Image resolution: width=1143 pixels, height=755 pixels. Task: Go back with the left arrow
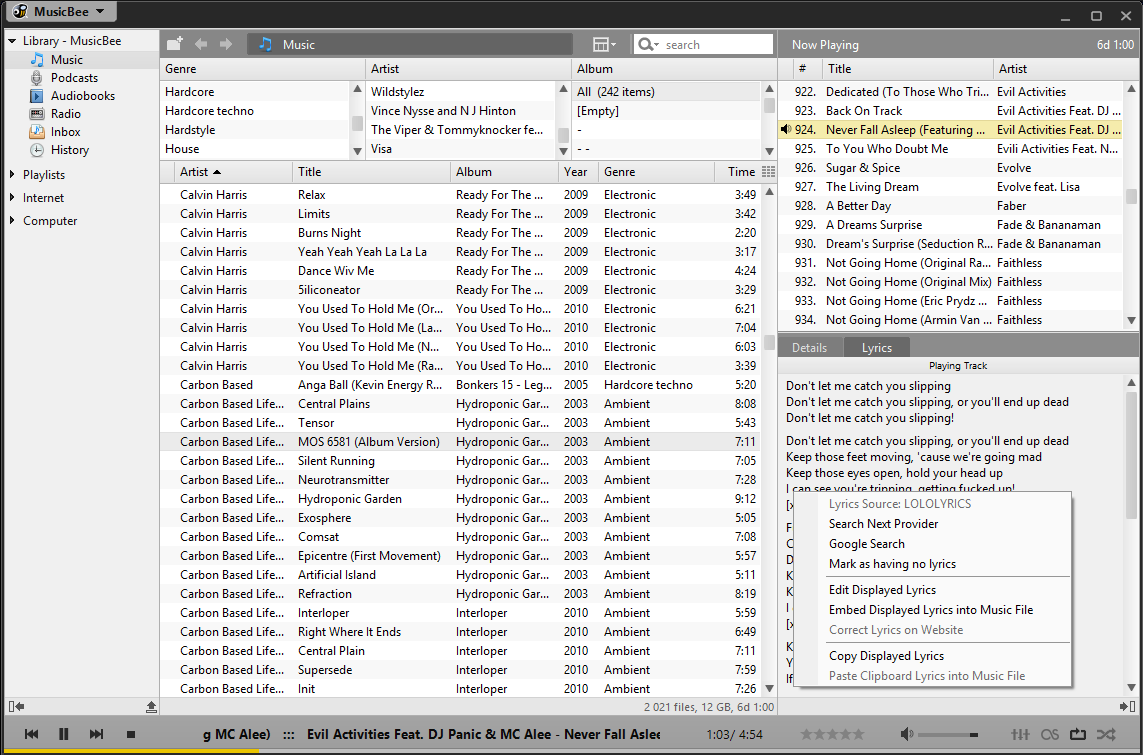click(201, 44)
